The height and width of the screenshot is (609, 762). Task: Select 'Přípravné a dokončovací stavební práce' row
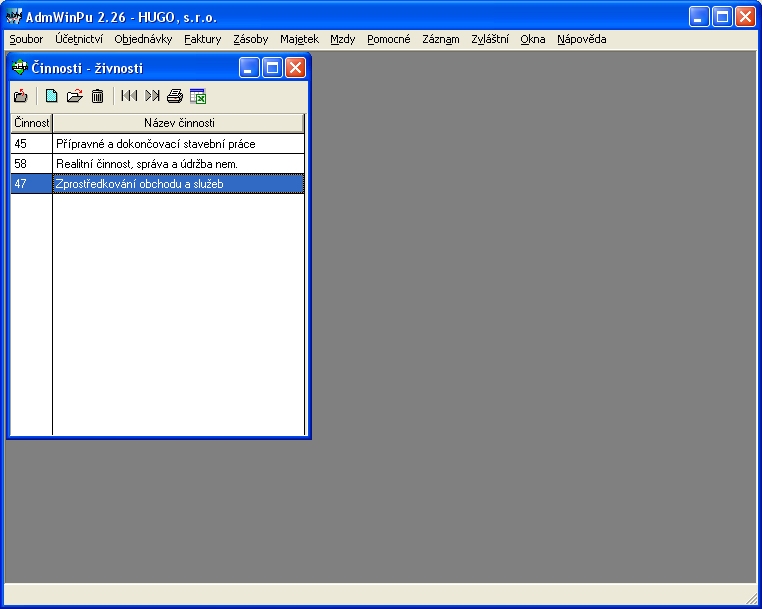click(x=178, y=144)
